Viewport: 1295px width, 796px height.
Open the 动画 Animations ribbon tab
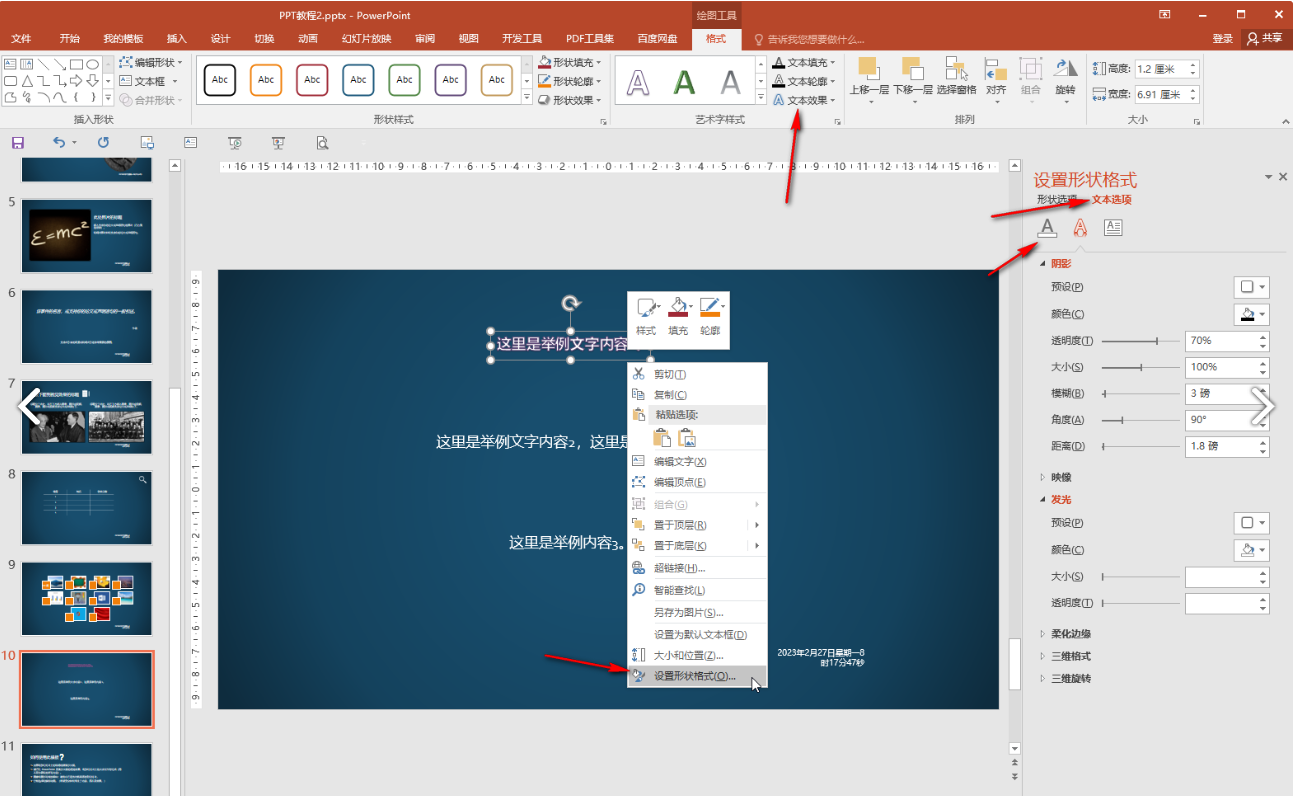click(x=308, y=38)
